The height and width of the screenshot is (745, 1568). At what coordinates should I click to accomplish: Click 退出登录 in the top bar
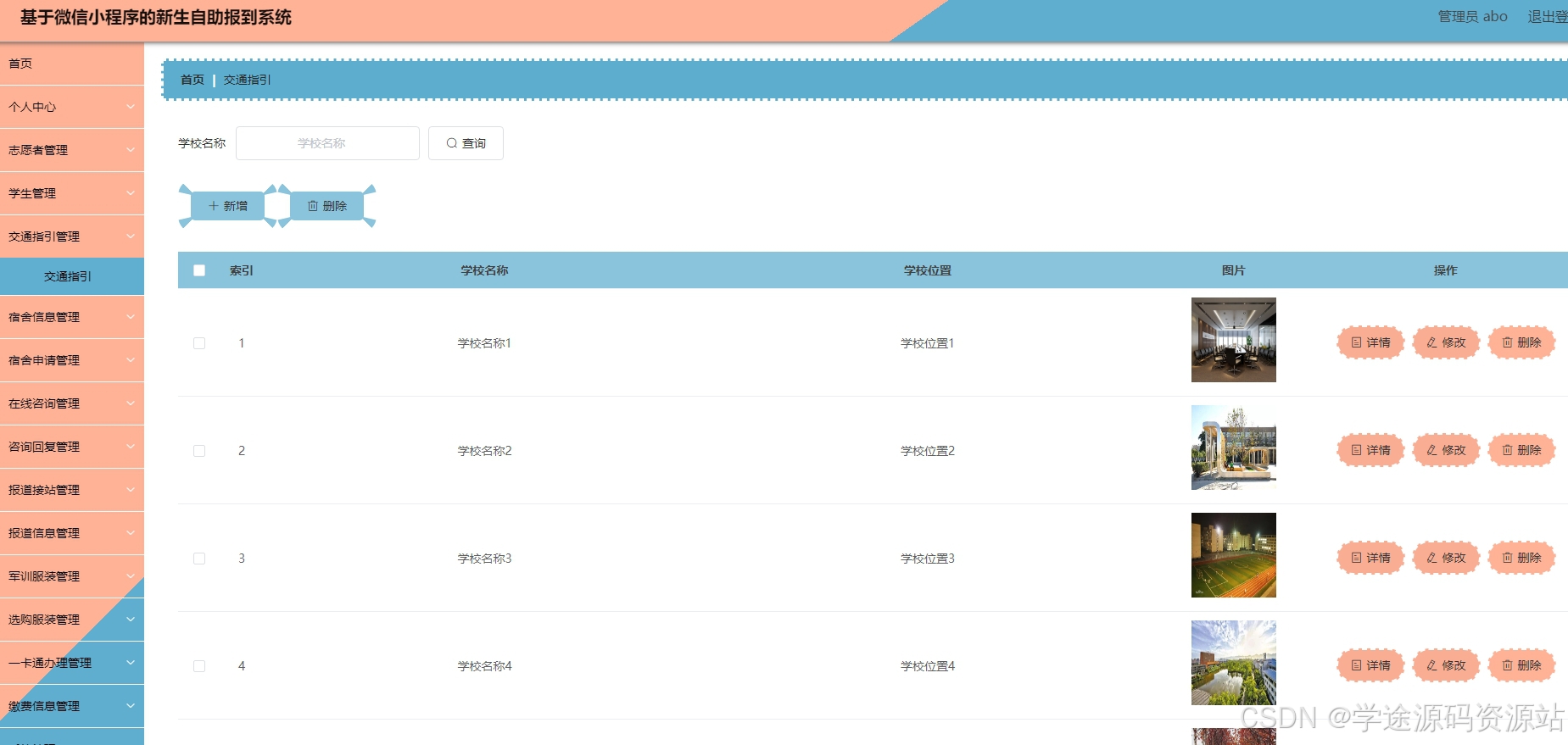point(1548,16)
